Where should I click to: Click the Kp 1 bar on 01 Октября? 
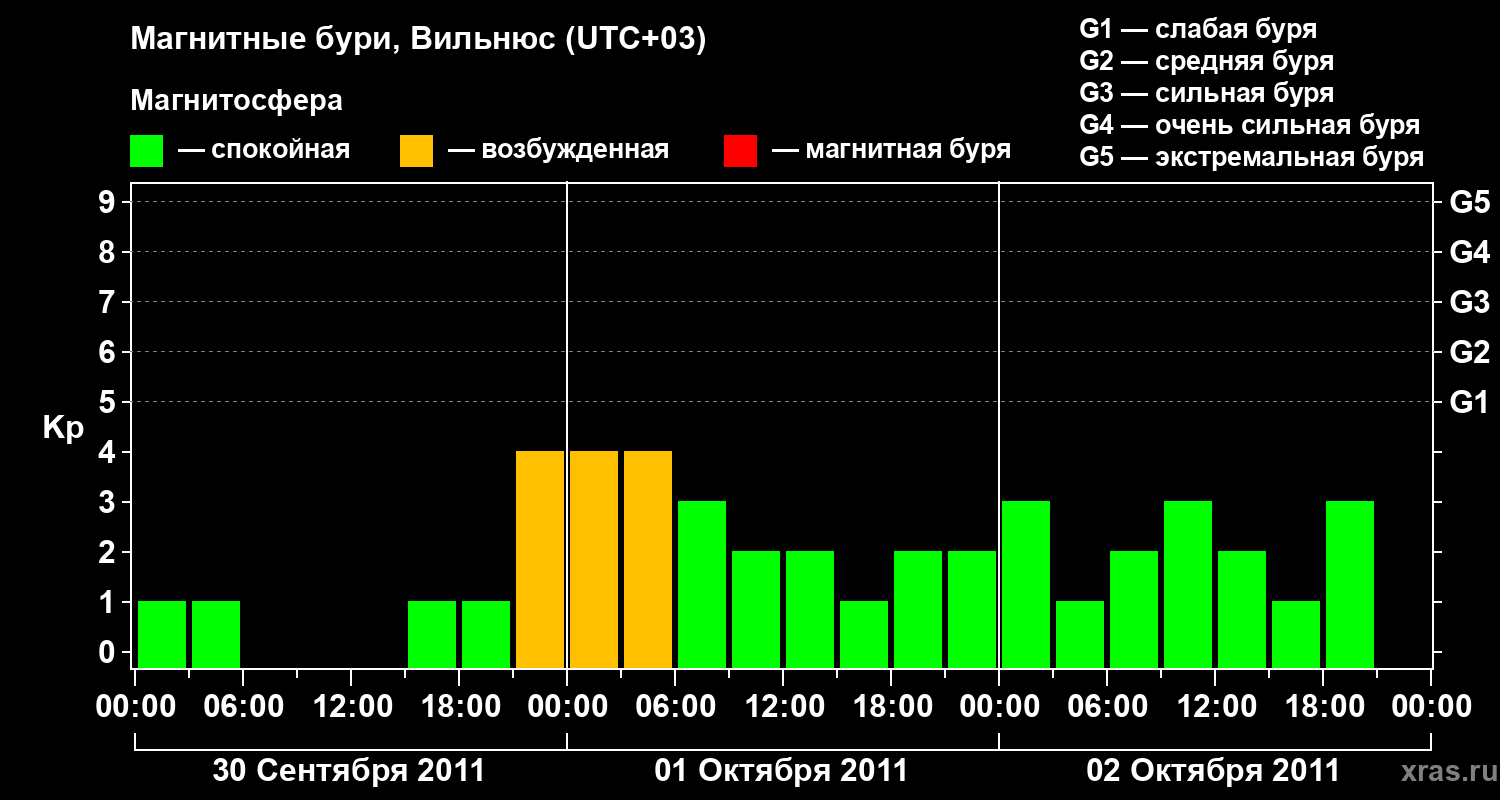pyautogui.click(x=864, y=634)
